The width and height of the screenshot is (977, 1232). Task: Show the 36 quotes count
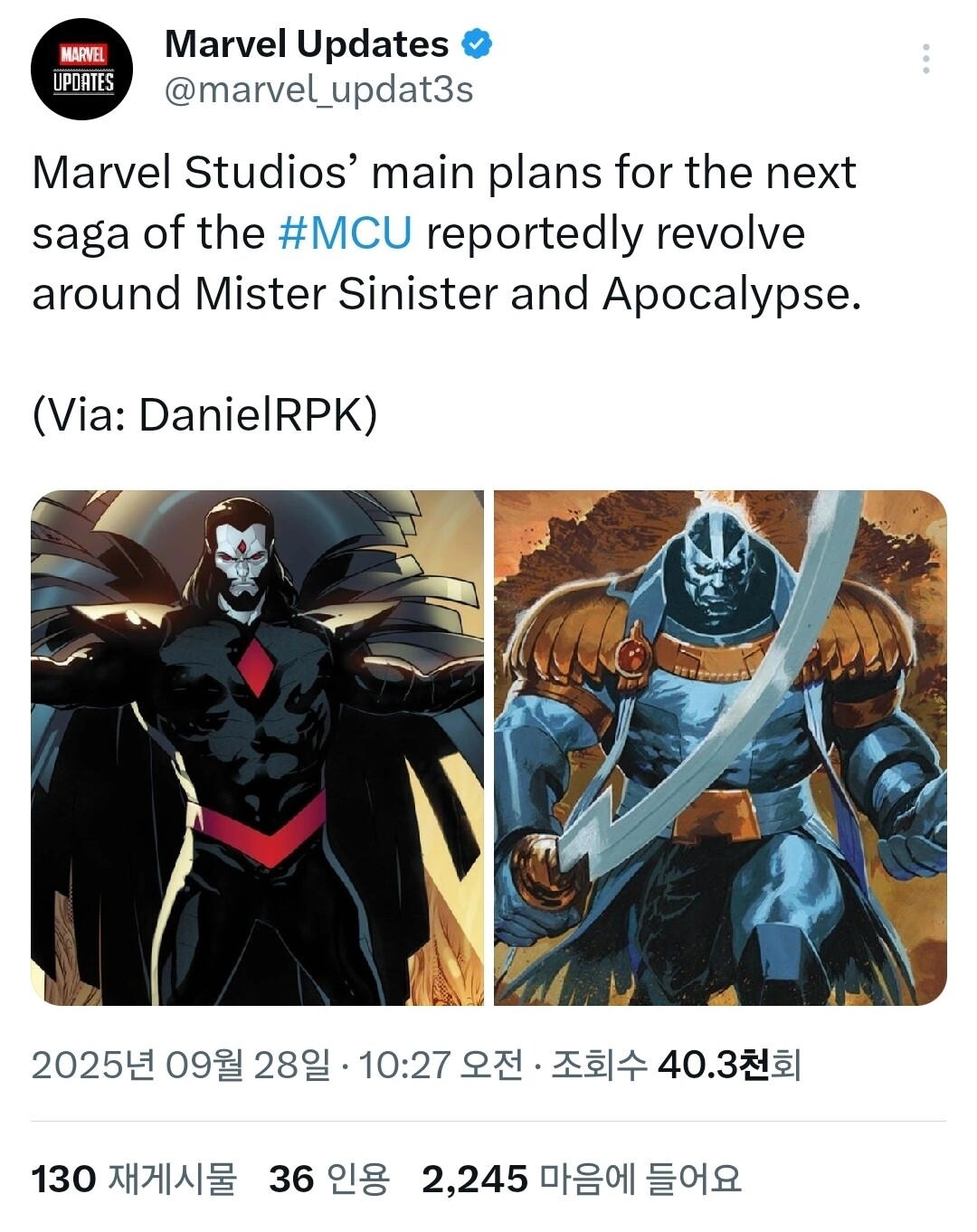coord(291,1180)
